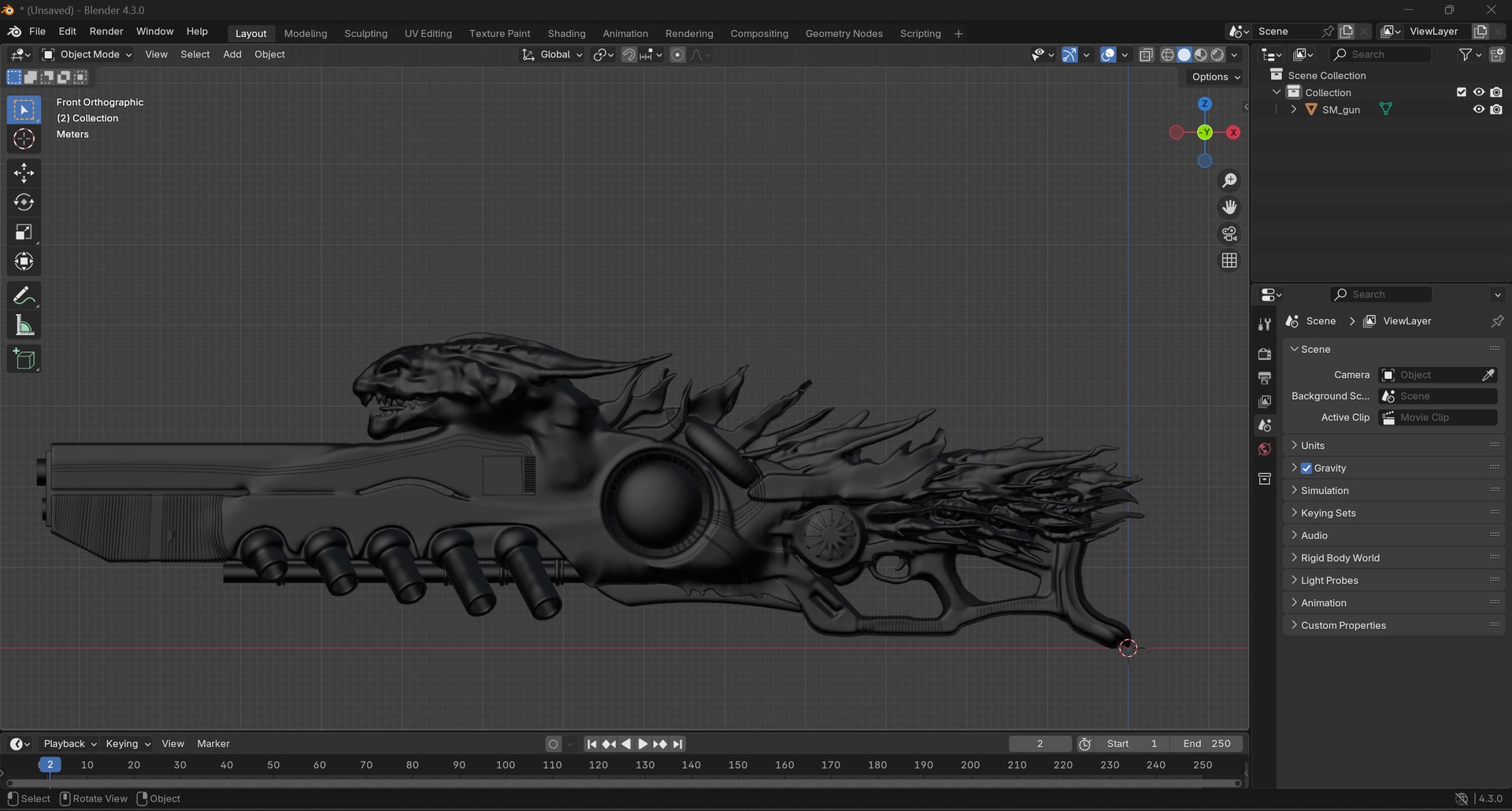Hide SM_gun in viewport with eye icon
The width and height of the screenshot is (1512, 811).
click(x=1479, y=109)
